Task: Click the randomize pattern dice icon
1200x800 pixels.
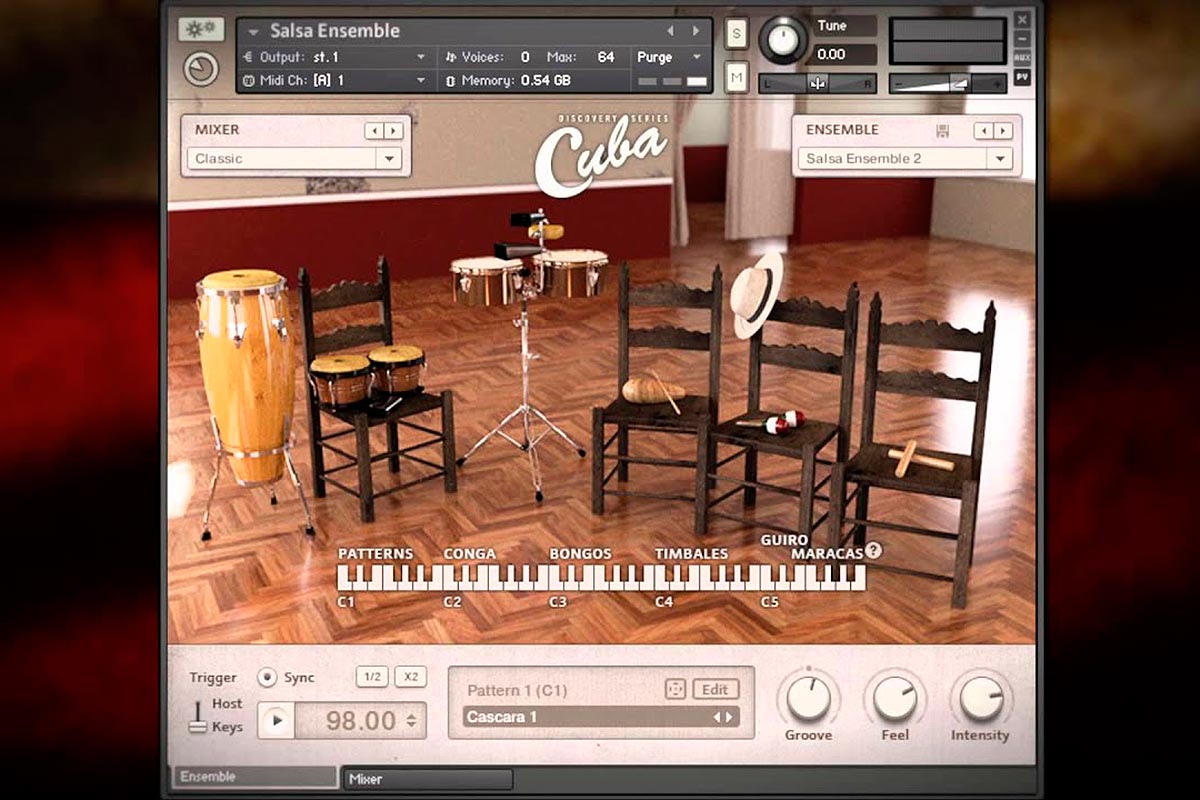Action: [676, 689]
